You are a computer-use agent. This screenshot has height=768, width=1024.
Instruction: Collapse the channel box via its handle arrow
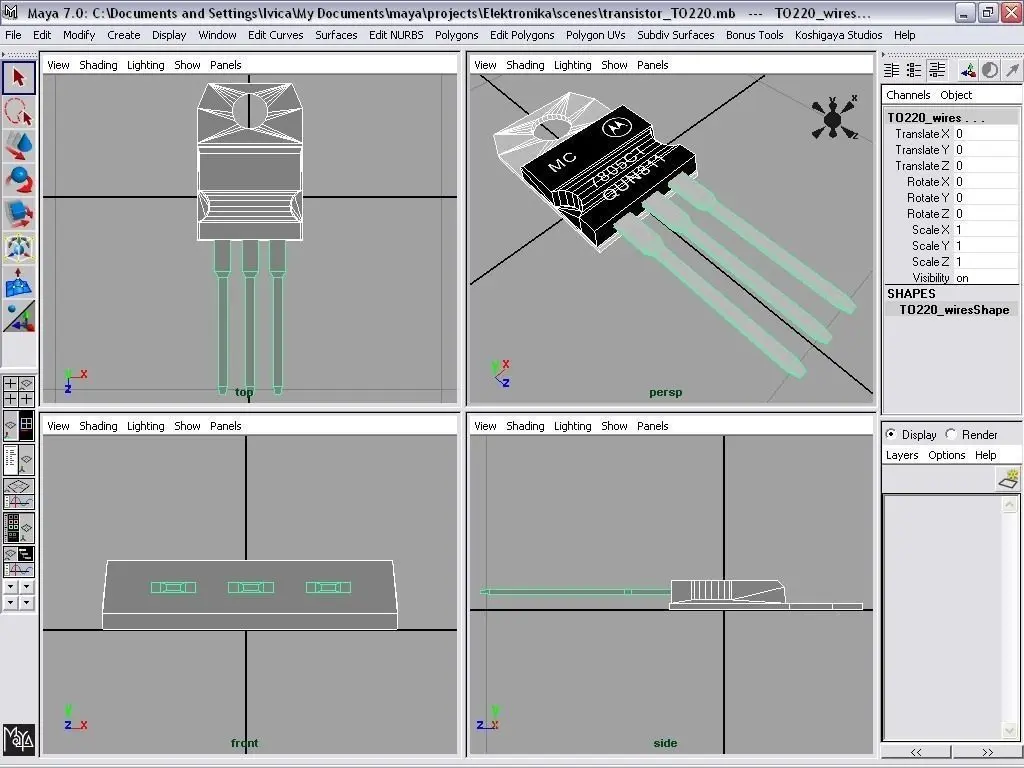[884, 54]
